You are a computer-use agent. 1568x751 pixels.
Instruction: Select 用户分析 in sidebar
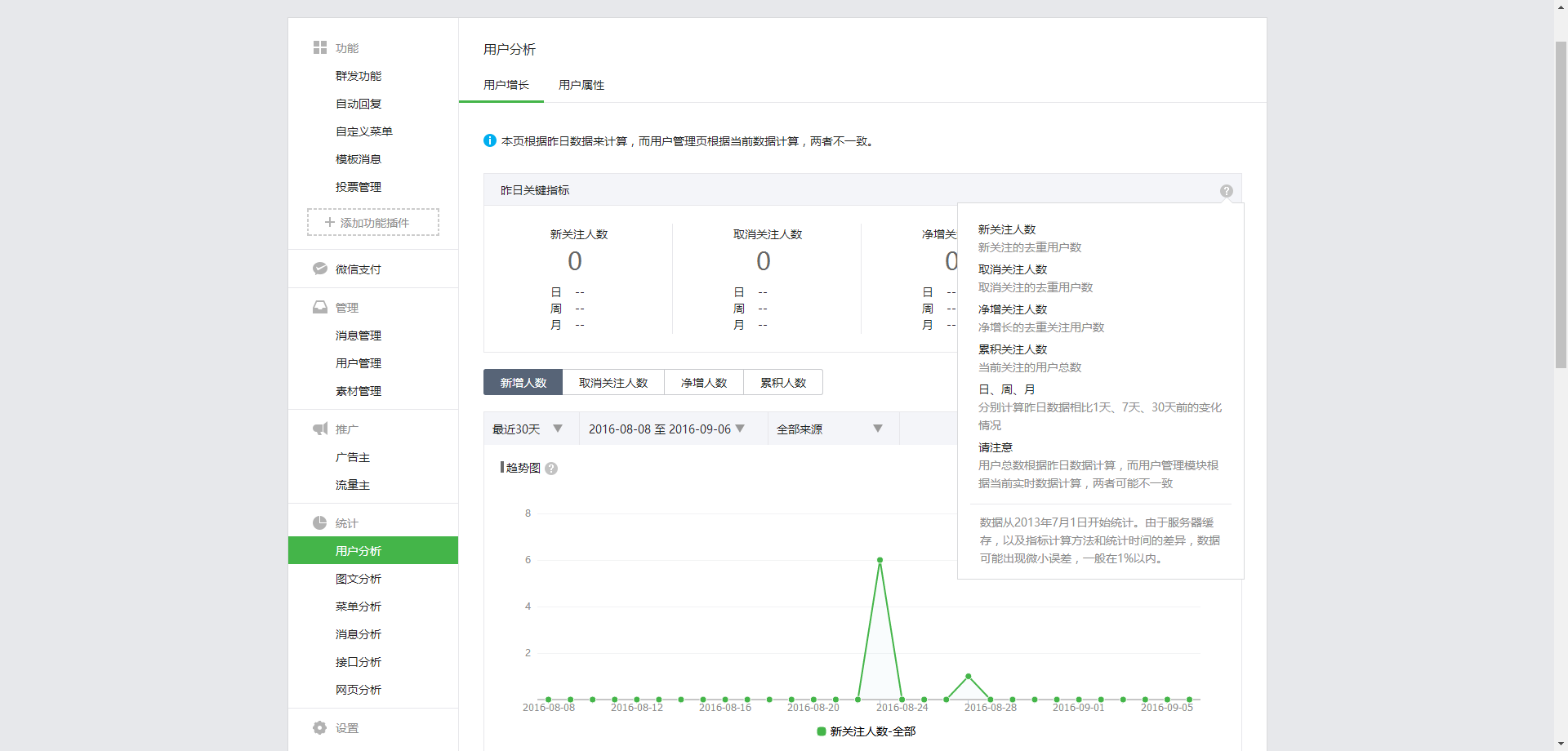tap(373, 550)
